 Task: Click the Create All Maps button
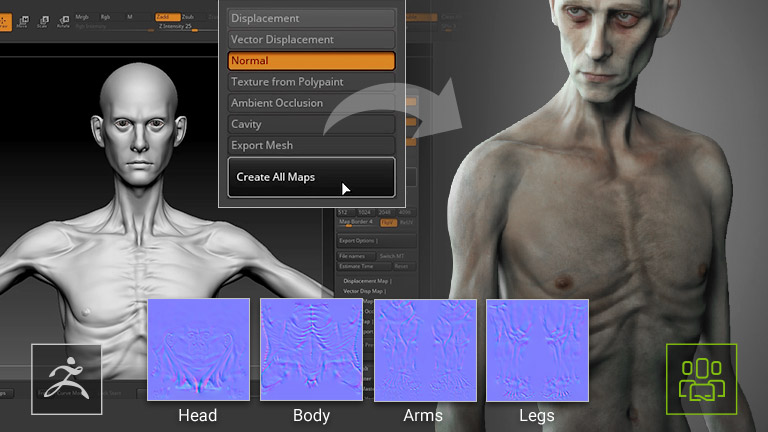pyautogui.click(x=311, y=177)
